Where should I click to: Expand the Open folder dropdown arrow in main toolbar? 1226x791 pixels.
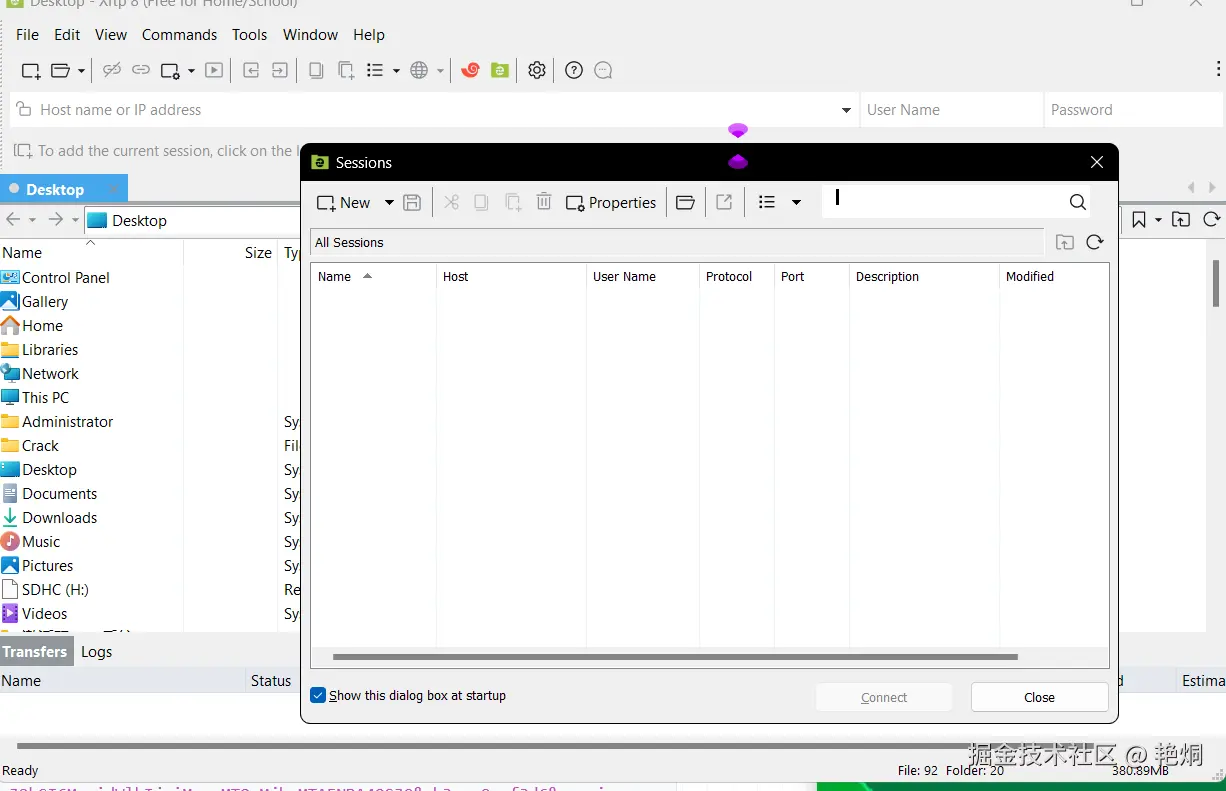82,71
